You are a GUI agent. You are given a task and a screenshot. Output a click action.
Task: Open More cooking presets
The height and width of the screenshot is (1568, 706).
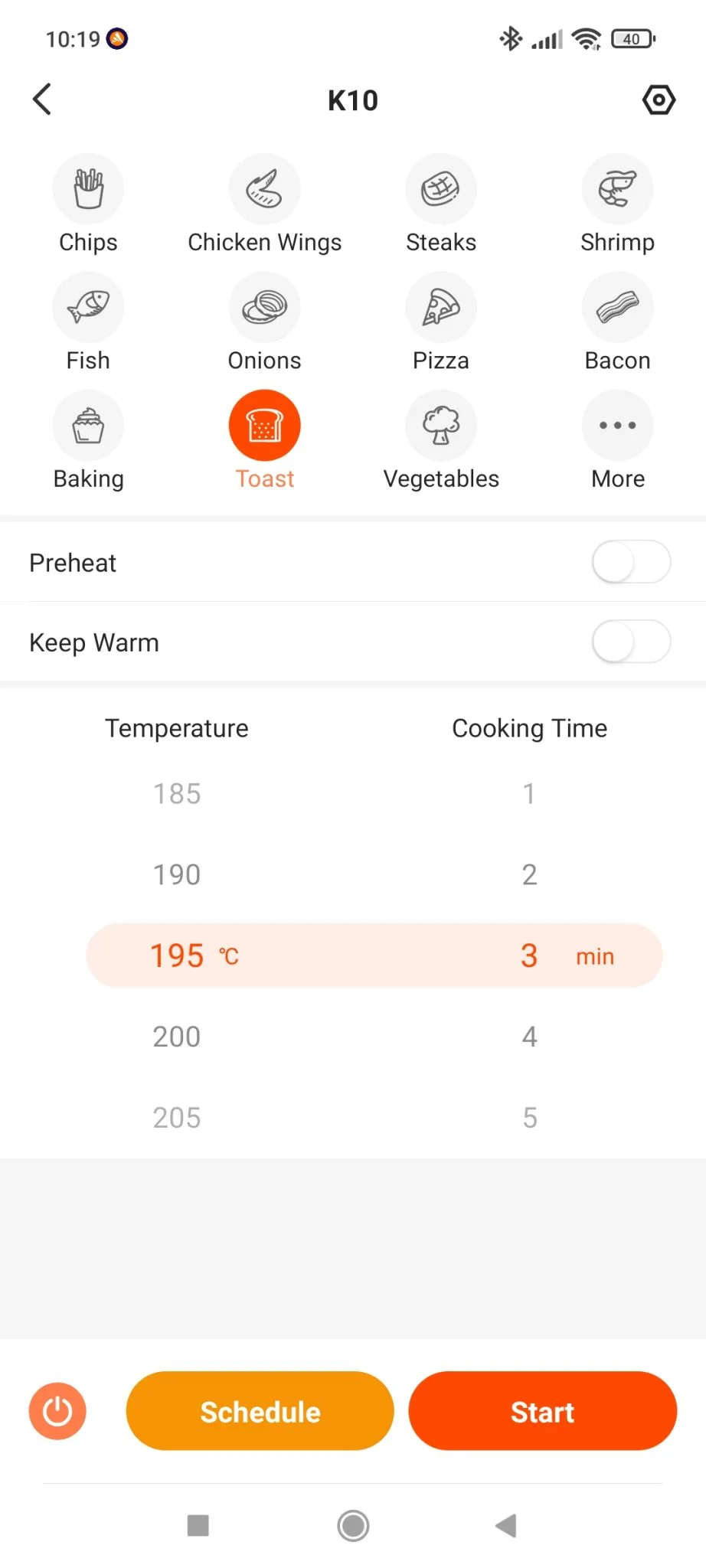click(x=617, y=426)
